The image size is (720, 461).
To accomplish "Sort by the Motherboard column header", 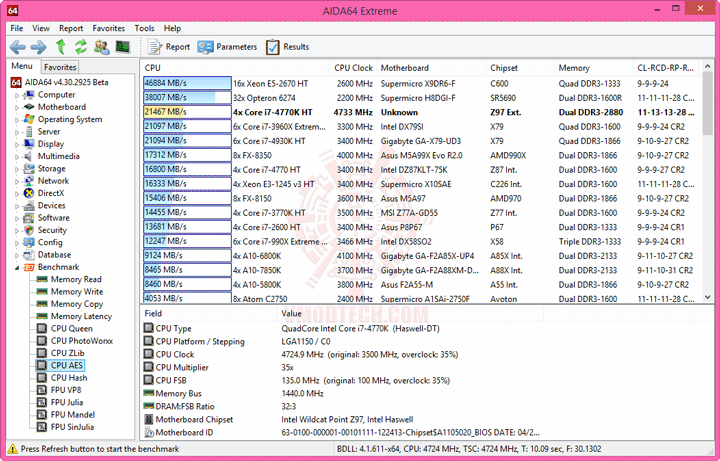I will coord(431,68).
